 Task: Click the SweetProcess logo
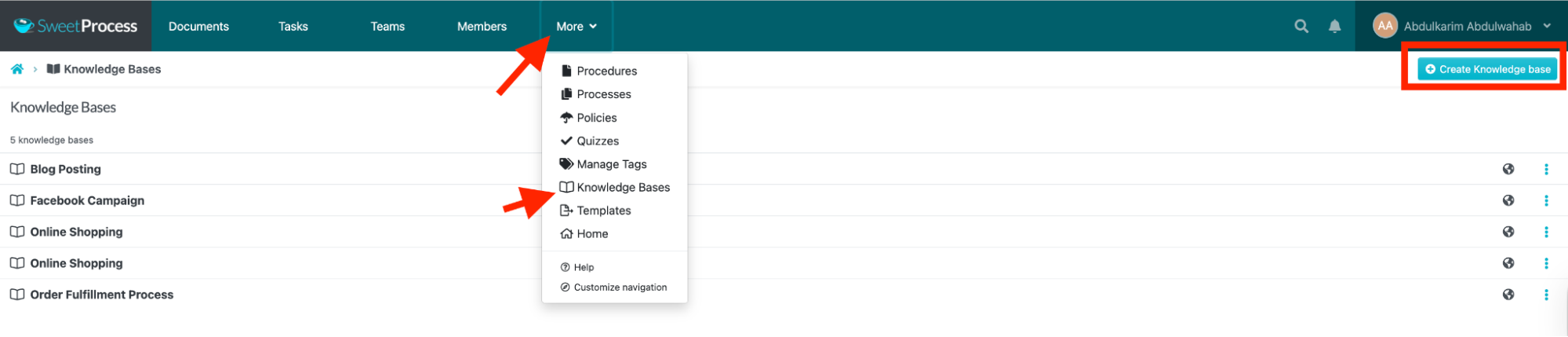tap(76, 26)
